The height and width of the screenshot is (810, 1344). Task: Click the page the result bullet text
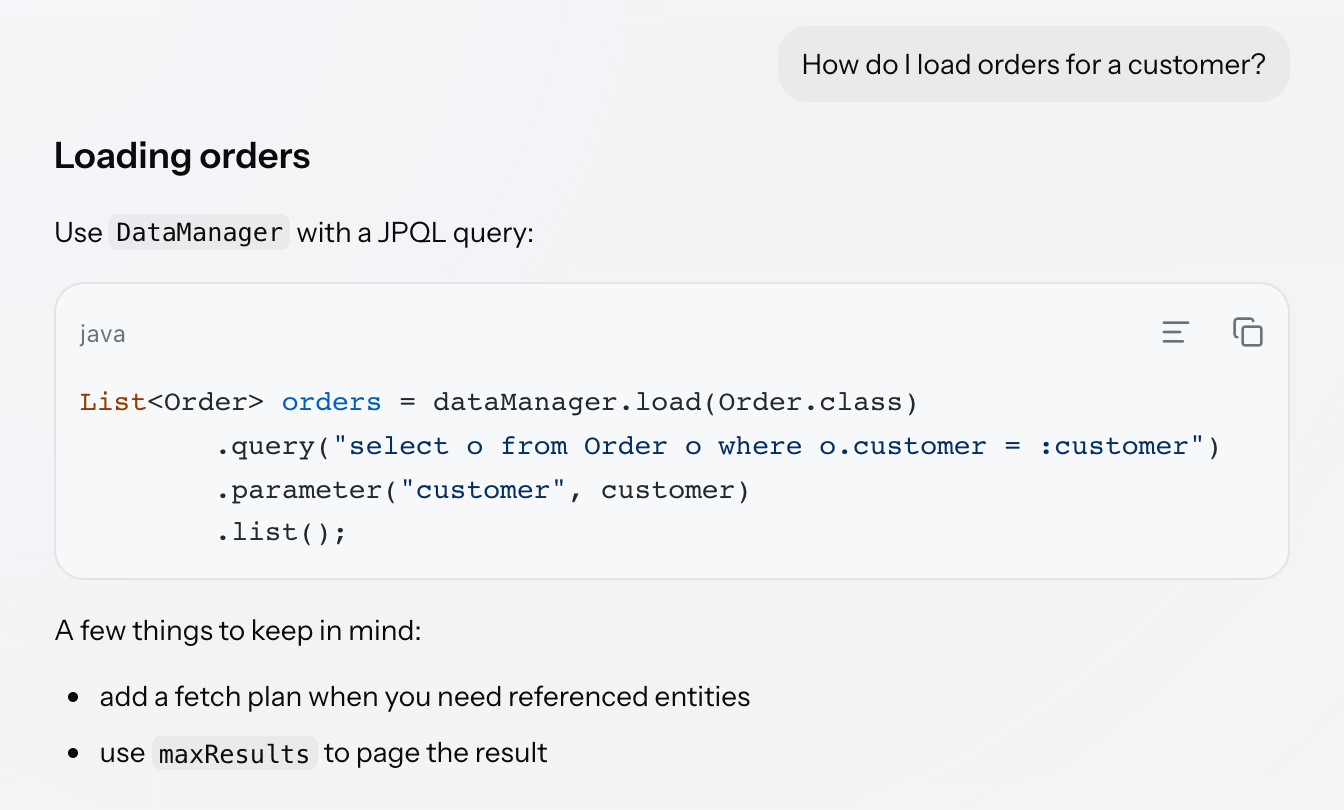point(435,752)
